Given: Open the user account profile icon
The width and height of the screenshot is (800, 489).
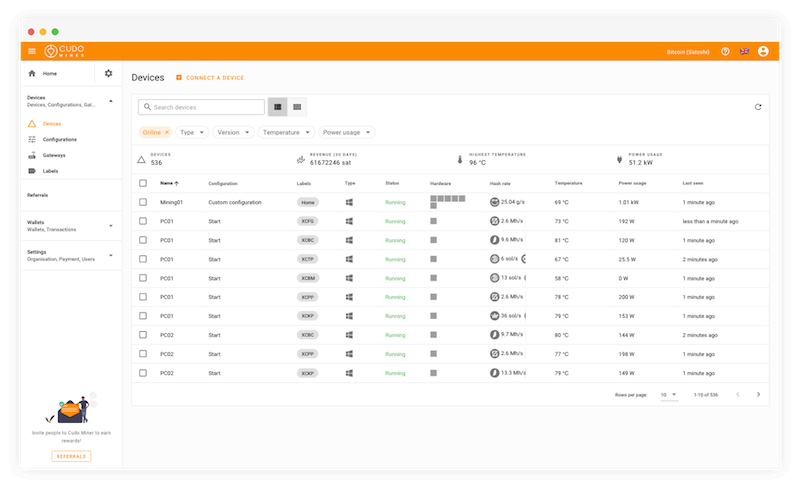Looking at the screenshot, I should click(x=764, y=51).
